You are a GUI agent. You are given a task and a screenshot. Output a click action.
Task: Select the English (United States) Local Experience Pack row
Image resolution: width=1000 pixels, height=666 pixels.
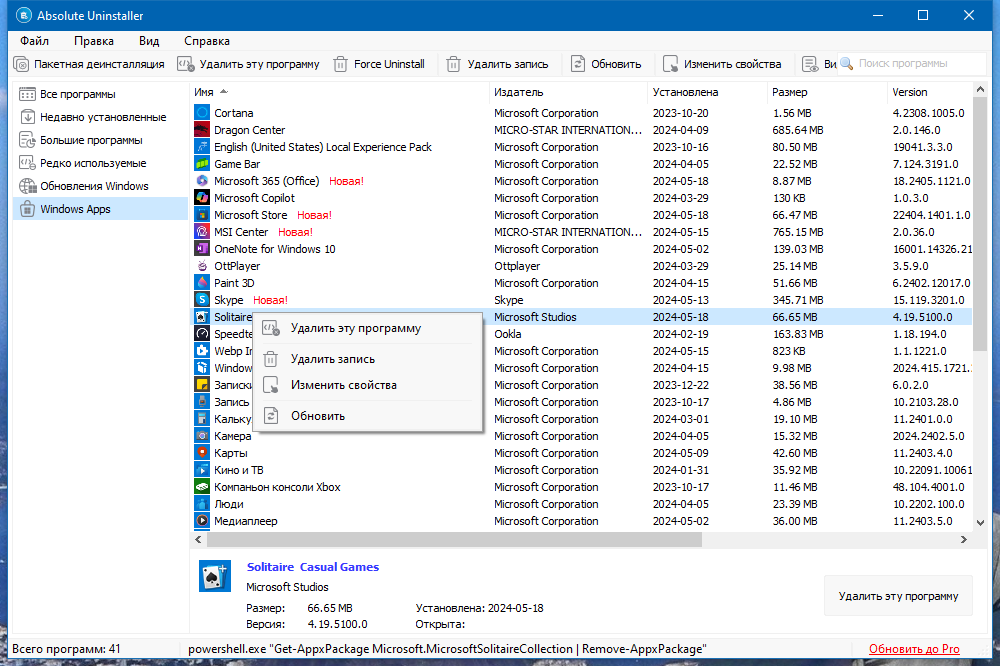pyautogui.click(x=582, y=147)
